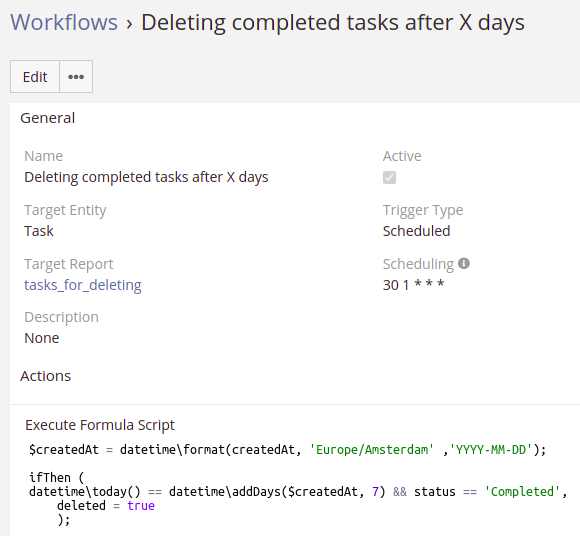Open the three-dots more actions menu
The height and width of the screenshot is (536, 580).
point(76,77)
